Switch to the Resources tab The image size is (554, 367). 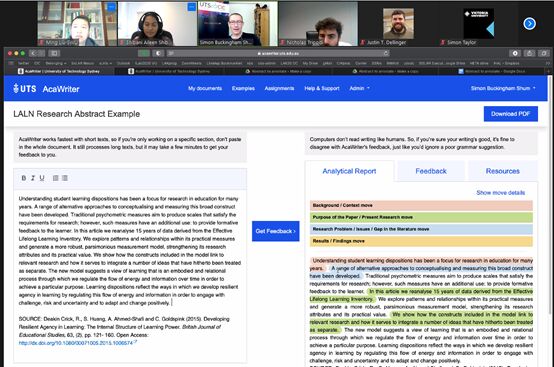(502, 171)
